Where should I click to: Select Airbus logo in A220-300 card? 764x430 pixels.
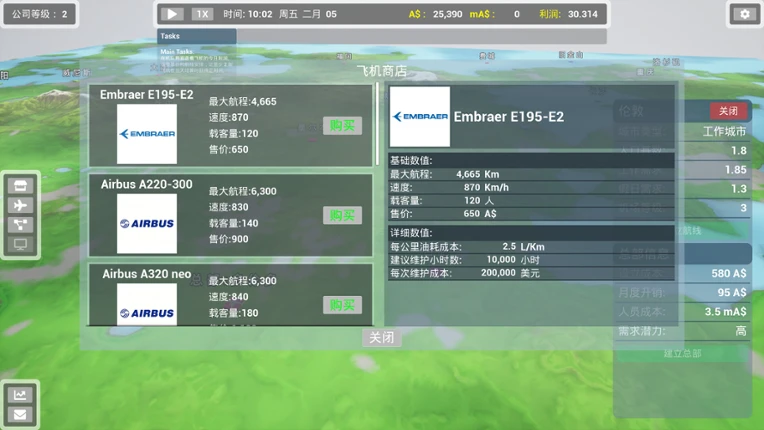(147, 224)
